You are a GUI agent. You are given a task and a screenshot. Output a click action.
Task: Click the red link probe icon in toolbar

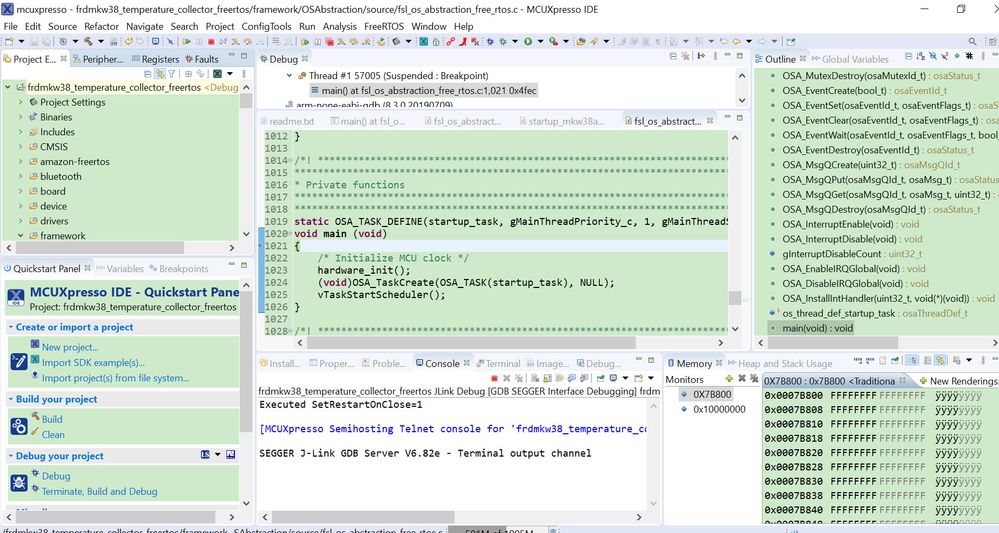[x=450, y=41]
